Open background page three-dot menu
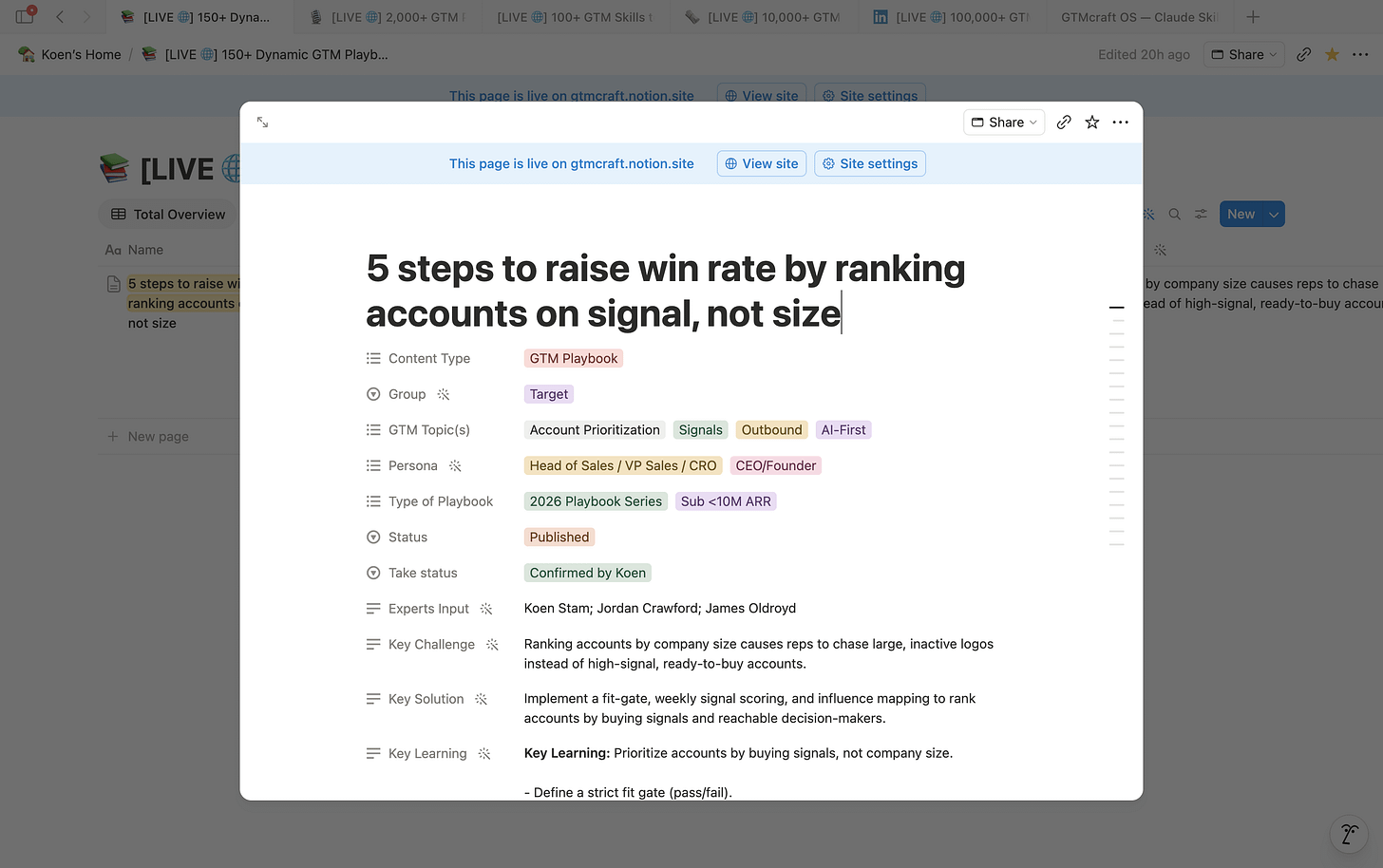1383x868 pixels. (x=1360, y=55)
